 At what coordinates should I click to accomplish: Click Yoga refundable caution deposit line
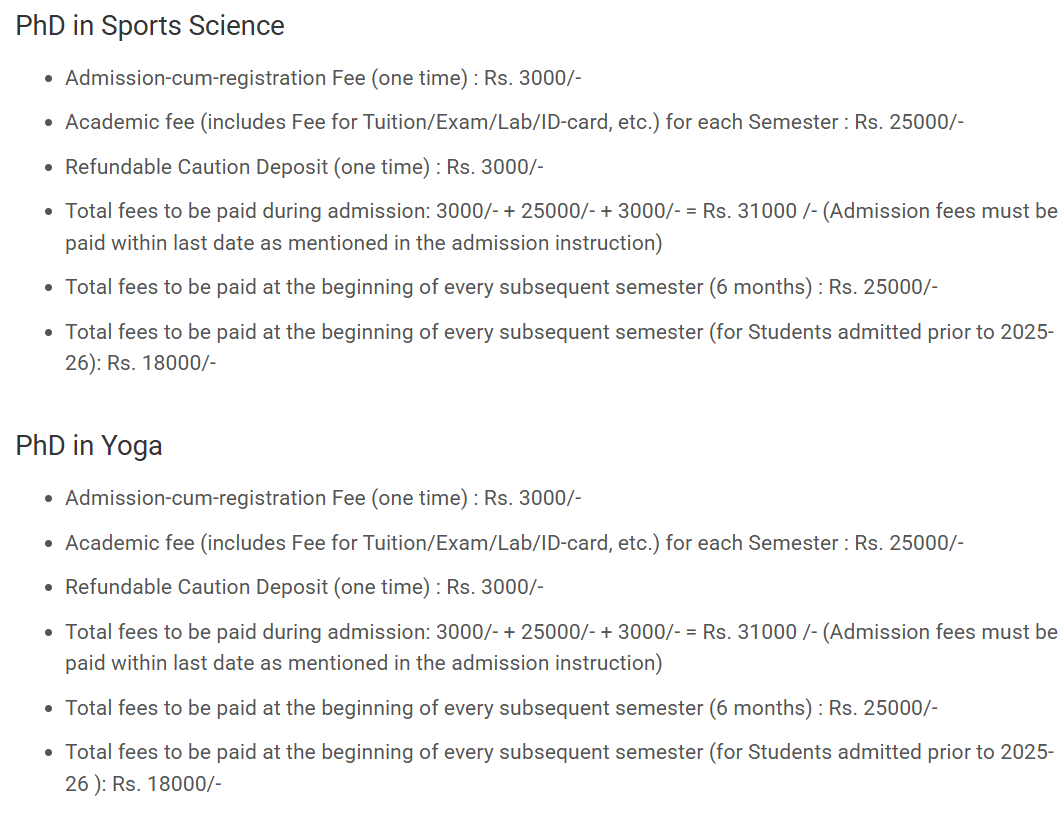point(304,587)
